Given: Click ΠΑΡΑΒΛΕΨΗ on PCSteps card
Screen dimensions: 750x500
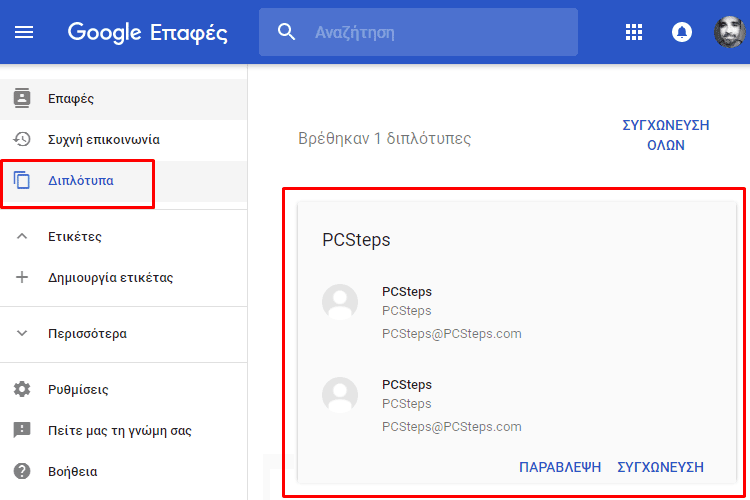Looking at the screenshot, I should [x=560, y=467].
